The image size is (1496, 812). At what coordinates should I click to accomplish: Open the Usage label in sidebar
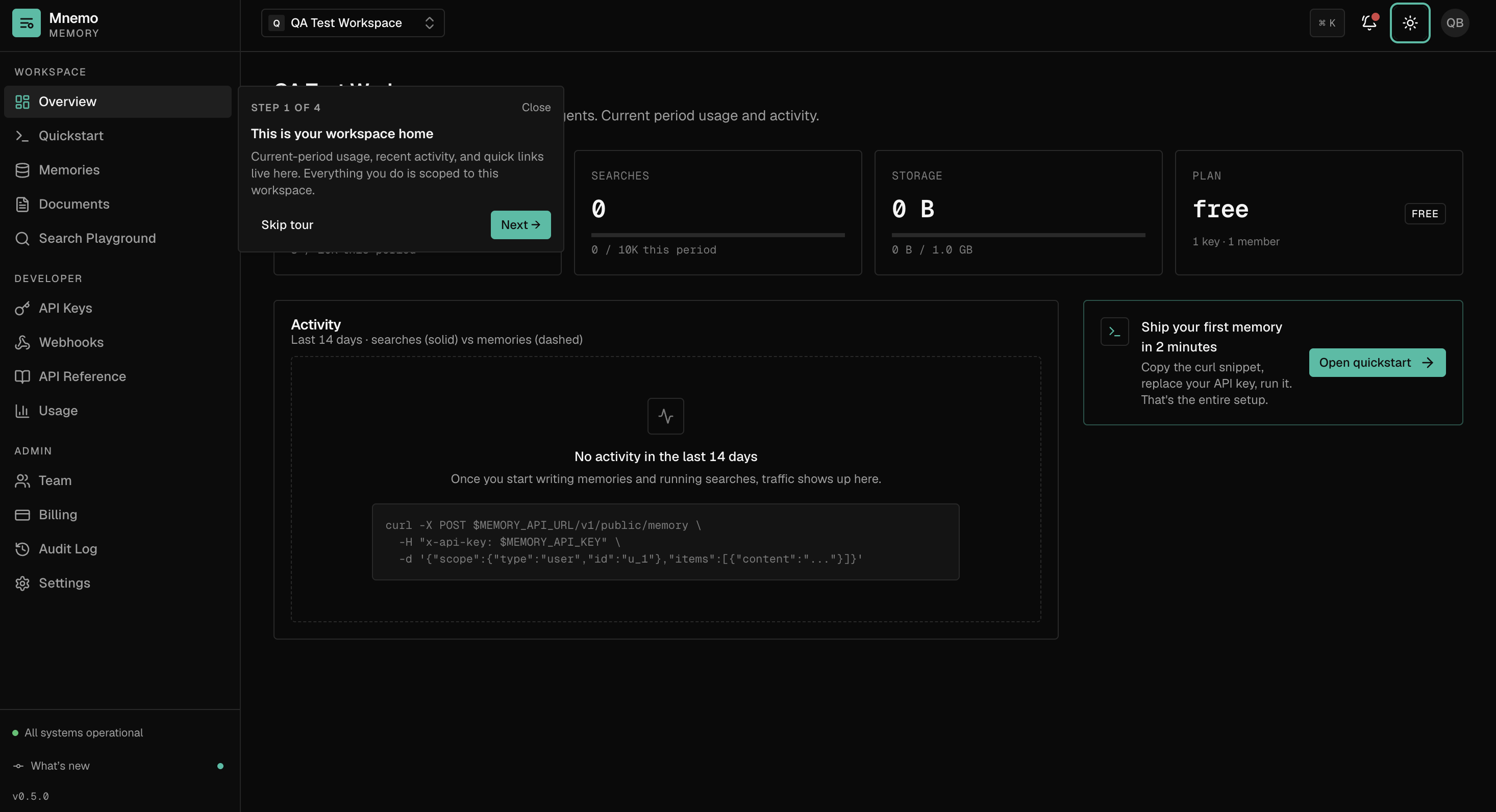tap(58, 411)
